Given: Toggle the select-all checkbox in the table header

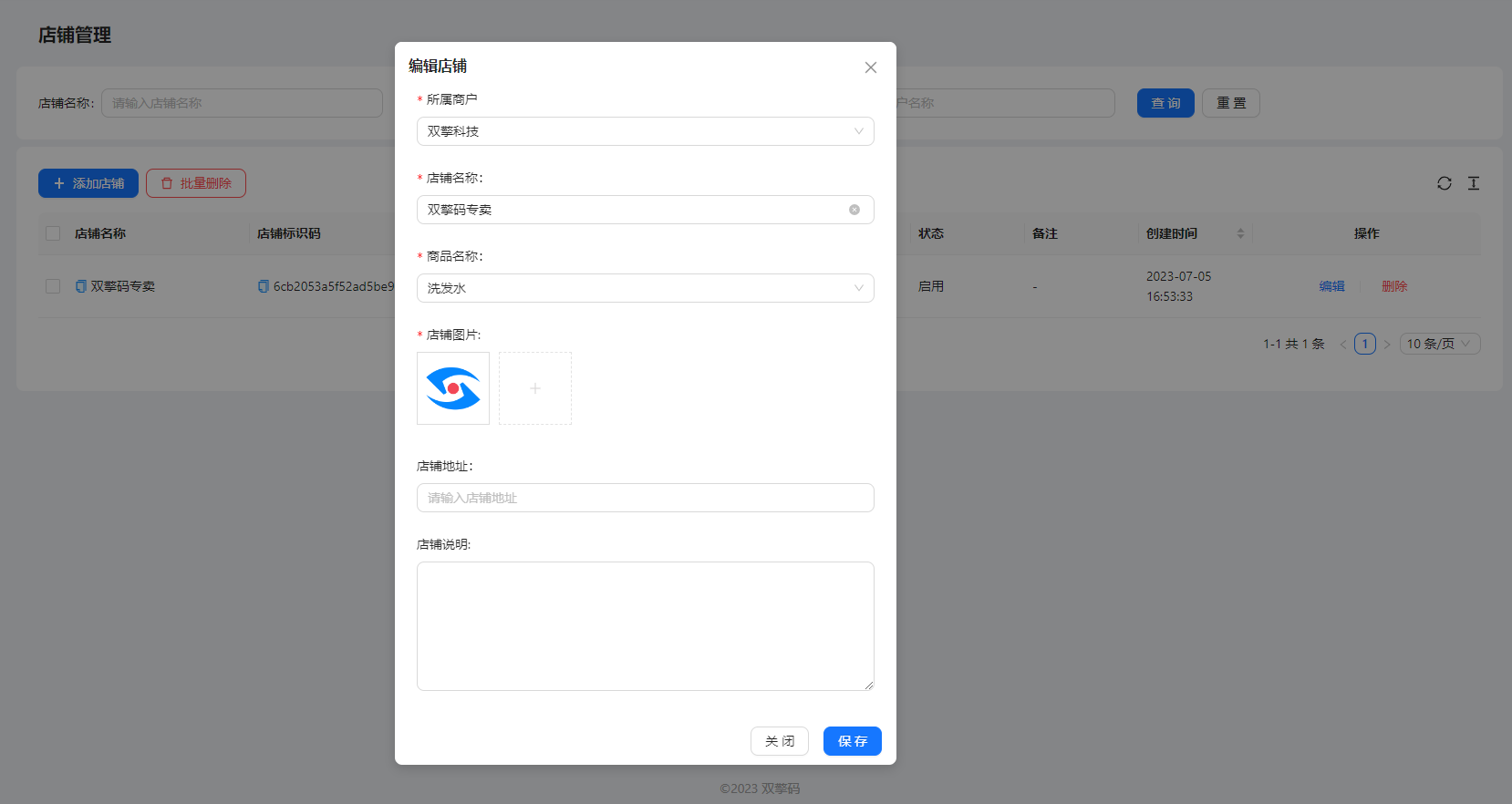Looking at the screenshot, I should (53, 233).
